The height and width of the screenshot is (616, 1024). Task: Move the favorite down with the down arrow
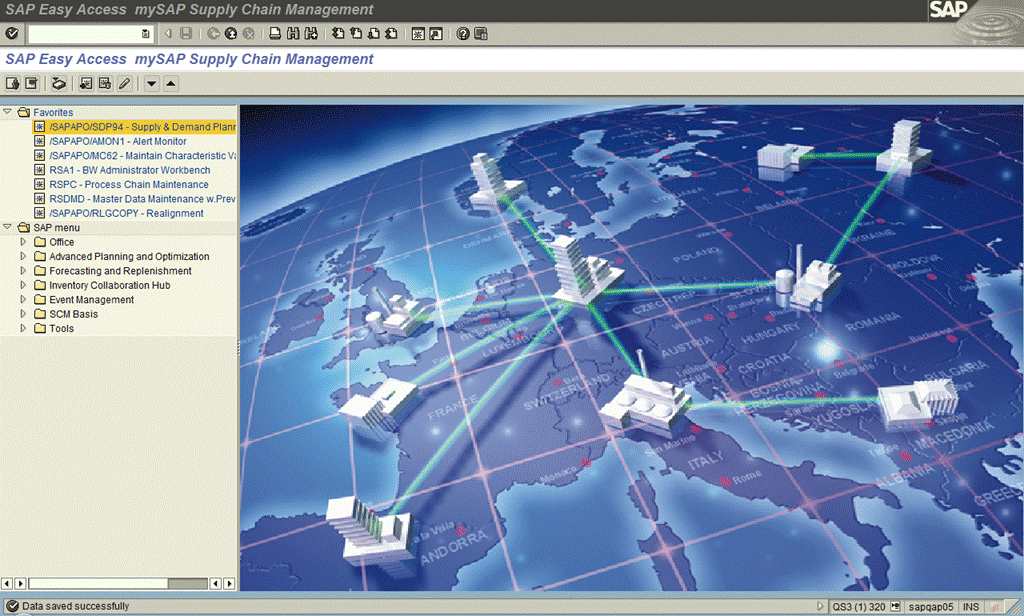(152, 83)
